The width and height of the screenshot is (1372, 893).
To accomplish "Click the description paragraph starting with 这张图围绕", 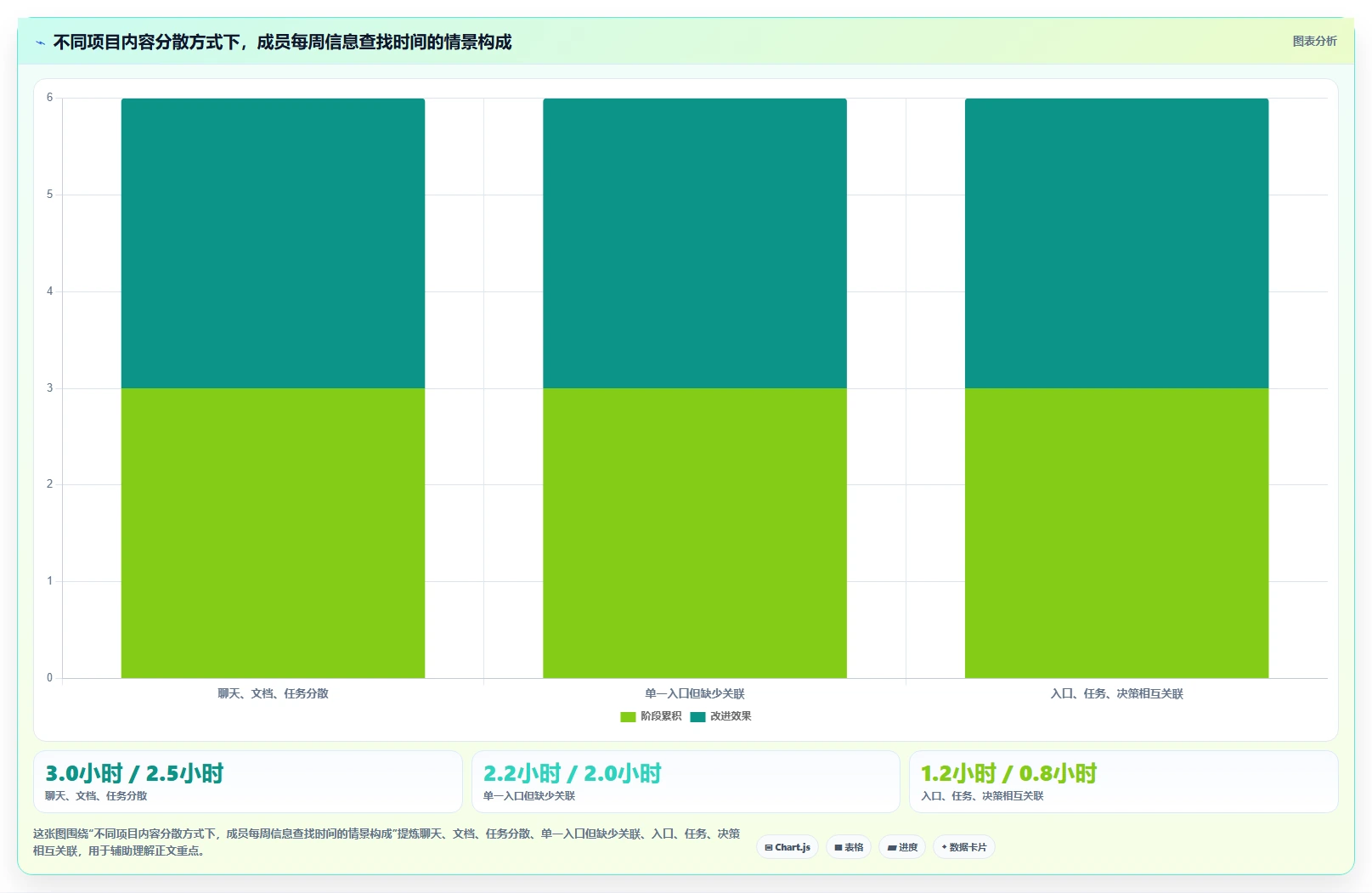I will click(x=387, y=842).
